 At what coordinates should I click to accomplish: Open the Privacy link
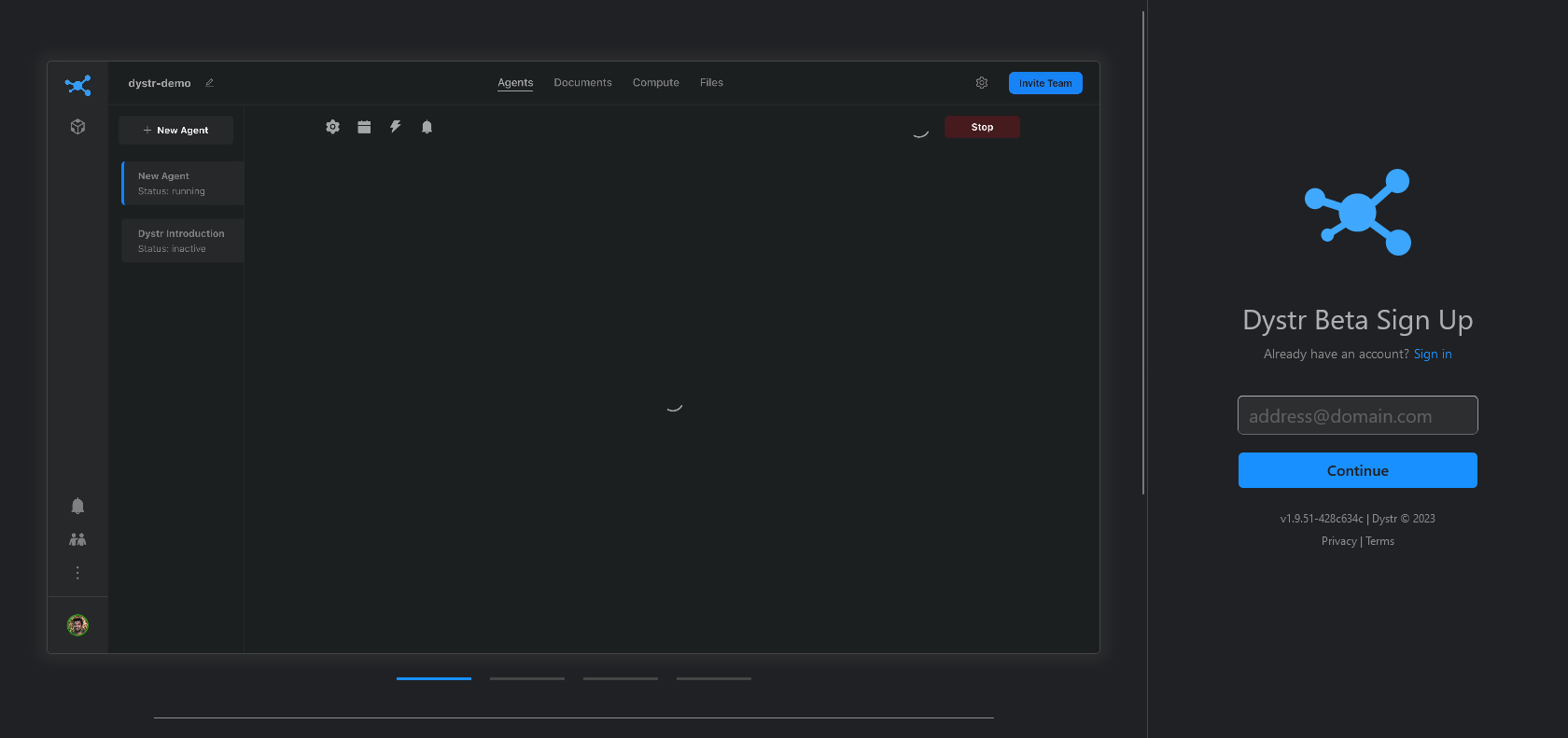pyautogui.click(x=1338, y=541)
